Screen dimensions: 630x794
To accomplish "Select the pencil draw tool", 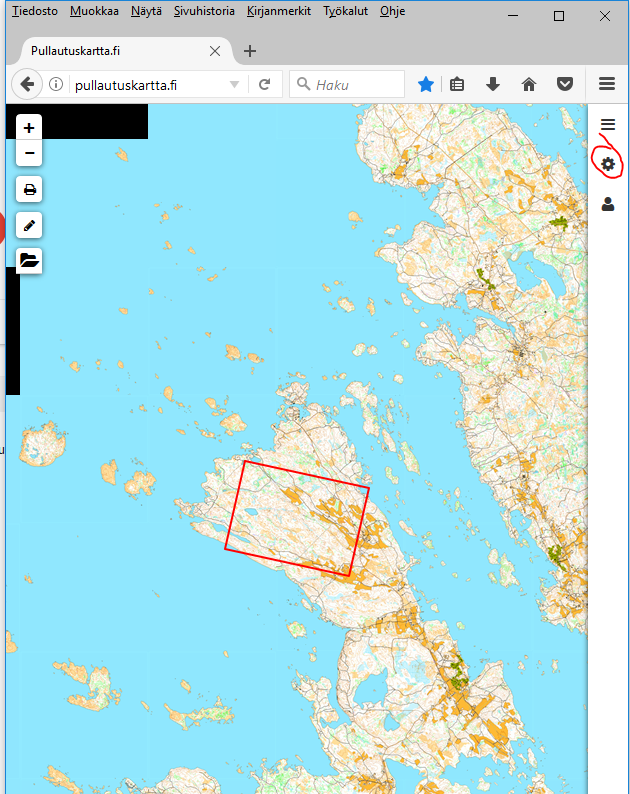I will pos(29,225).
